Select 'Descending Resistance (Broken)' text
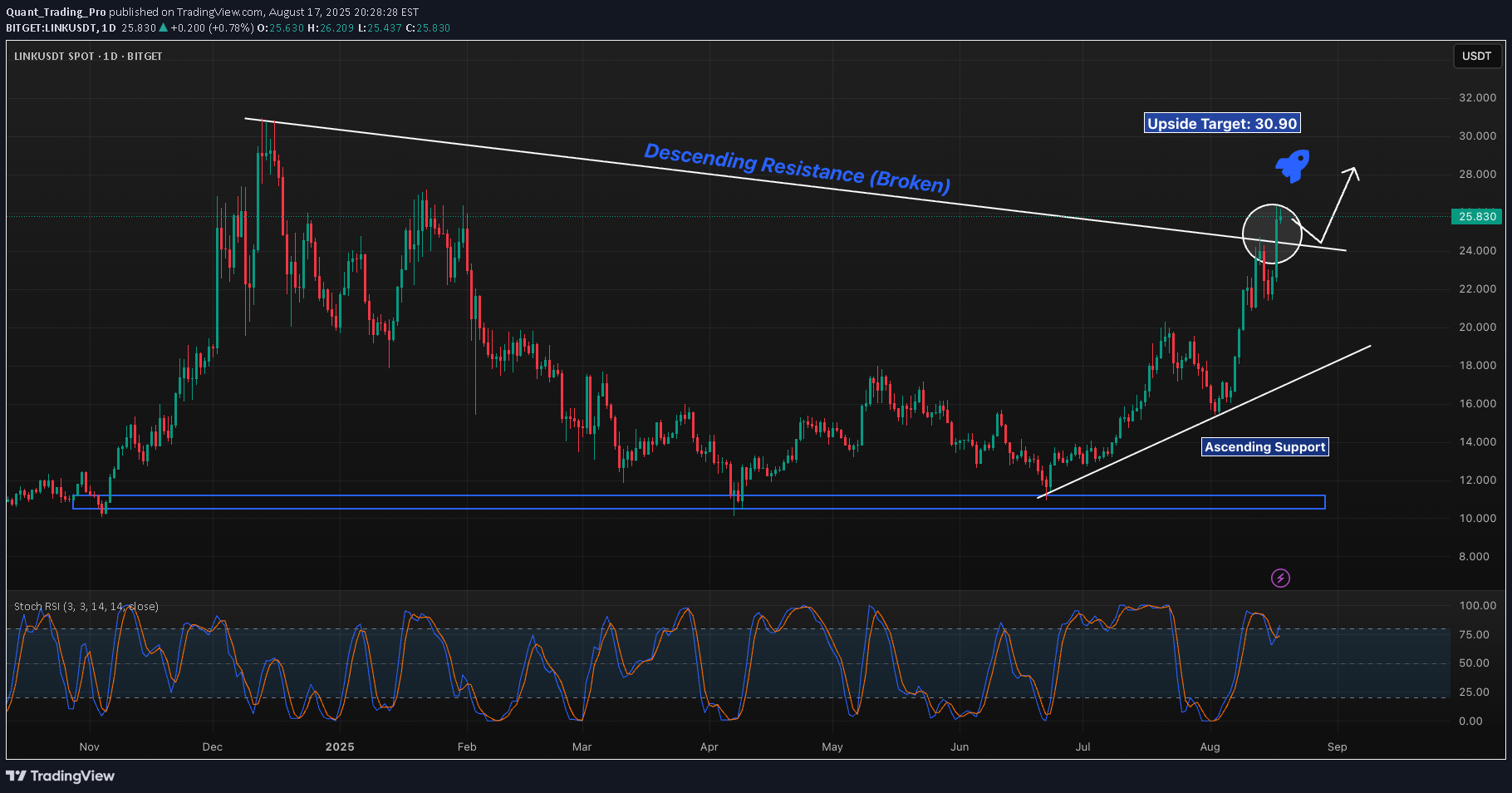This screenshot has width=1512, height=793. click(798, 168)
